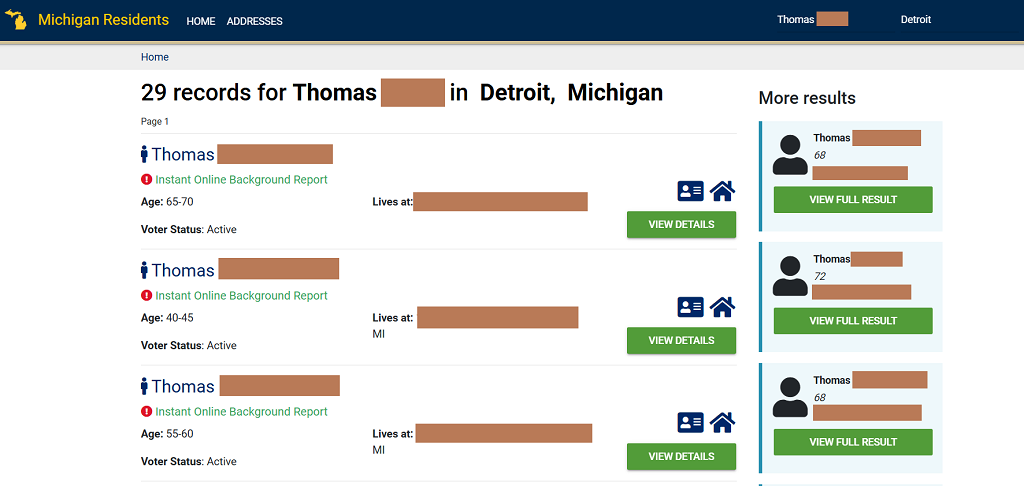The height and width of the screenshot is (486, 1024).
Task: Click ID card icon for age 40-45 record
Action: point(690,307)
